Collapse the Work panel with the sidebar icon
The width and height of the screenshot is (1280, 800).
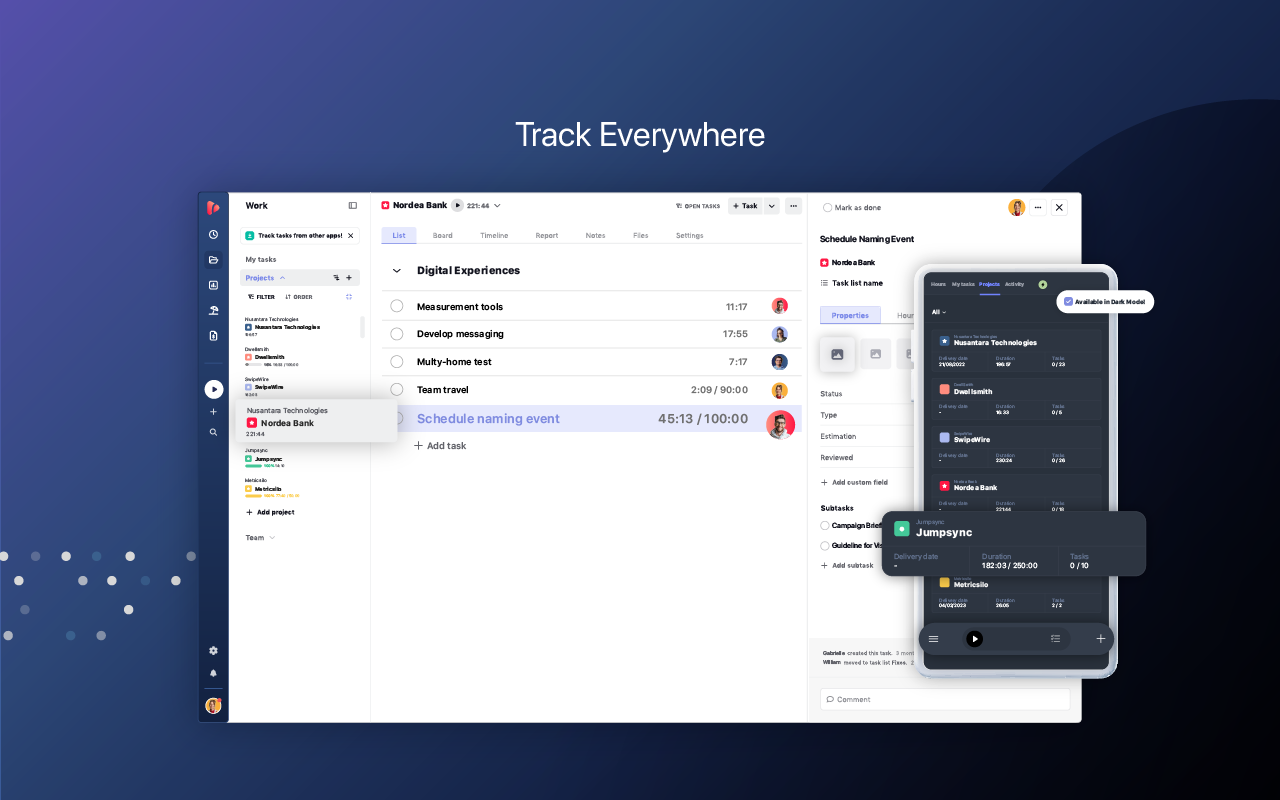coord(353,205)
